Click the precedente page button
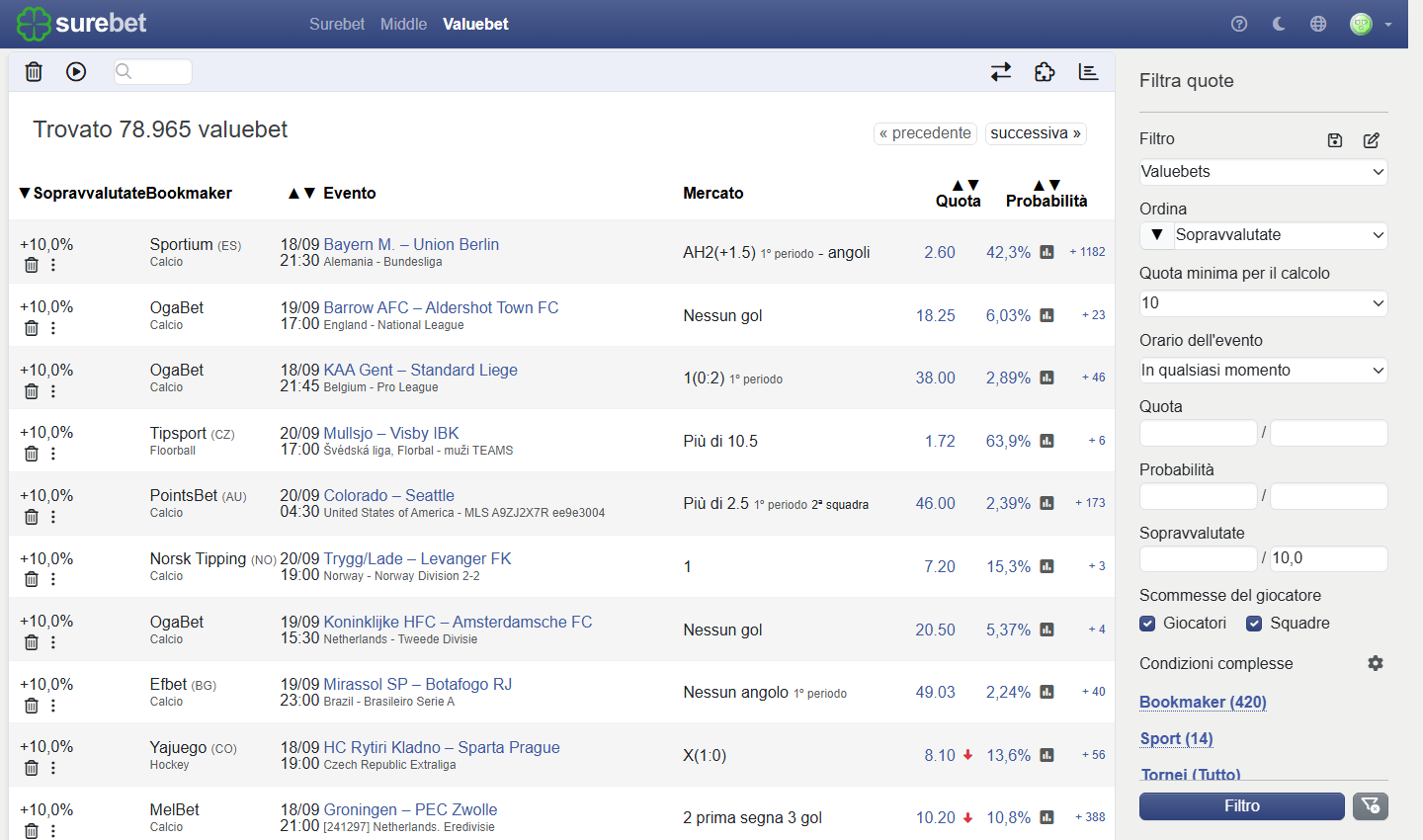This screenshot has width=1423, height=840. coord(925,133)
